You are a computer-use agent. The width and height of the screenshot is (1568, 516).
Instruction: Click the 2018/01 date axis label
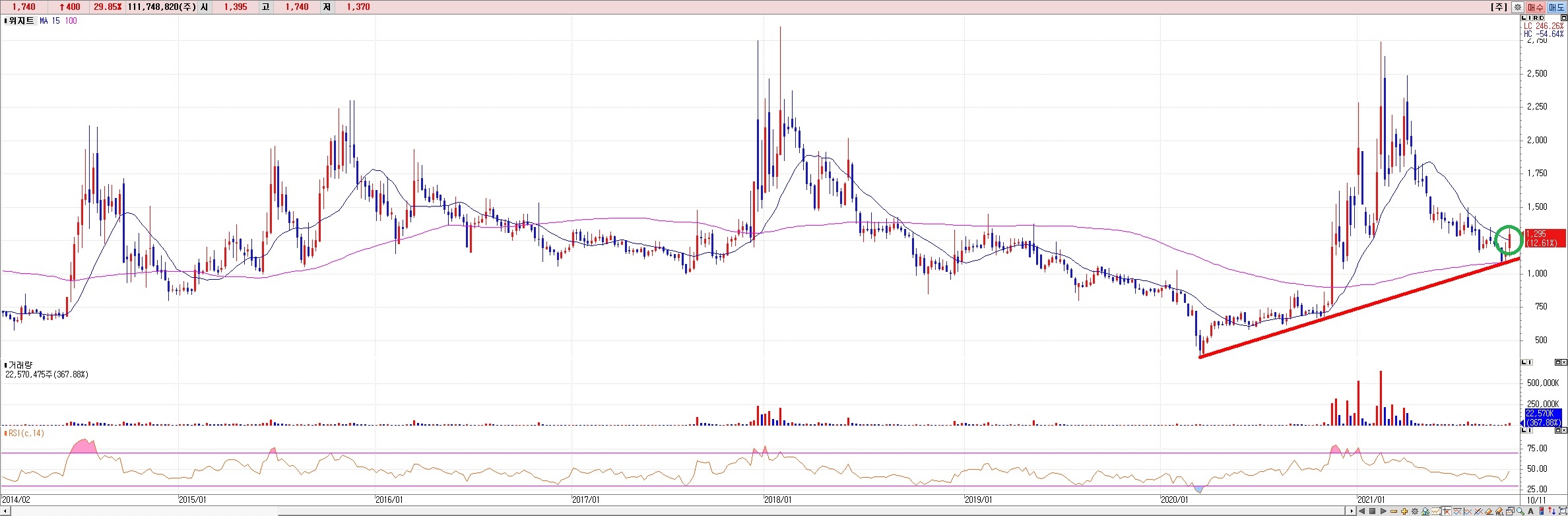[x=777, y=500]
